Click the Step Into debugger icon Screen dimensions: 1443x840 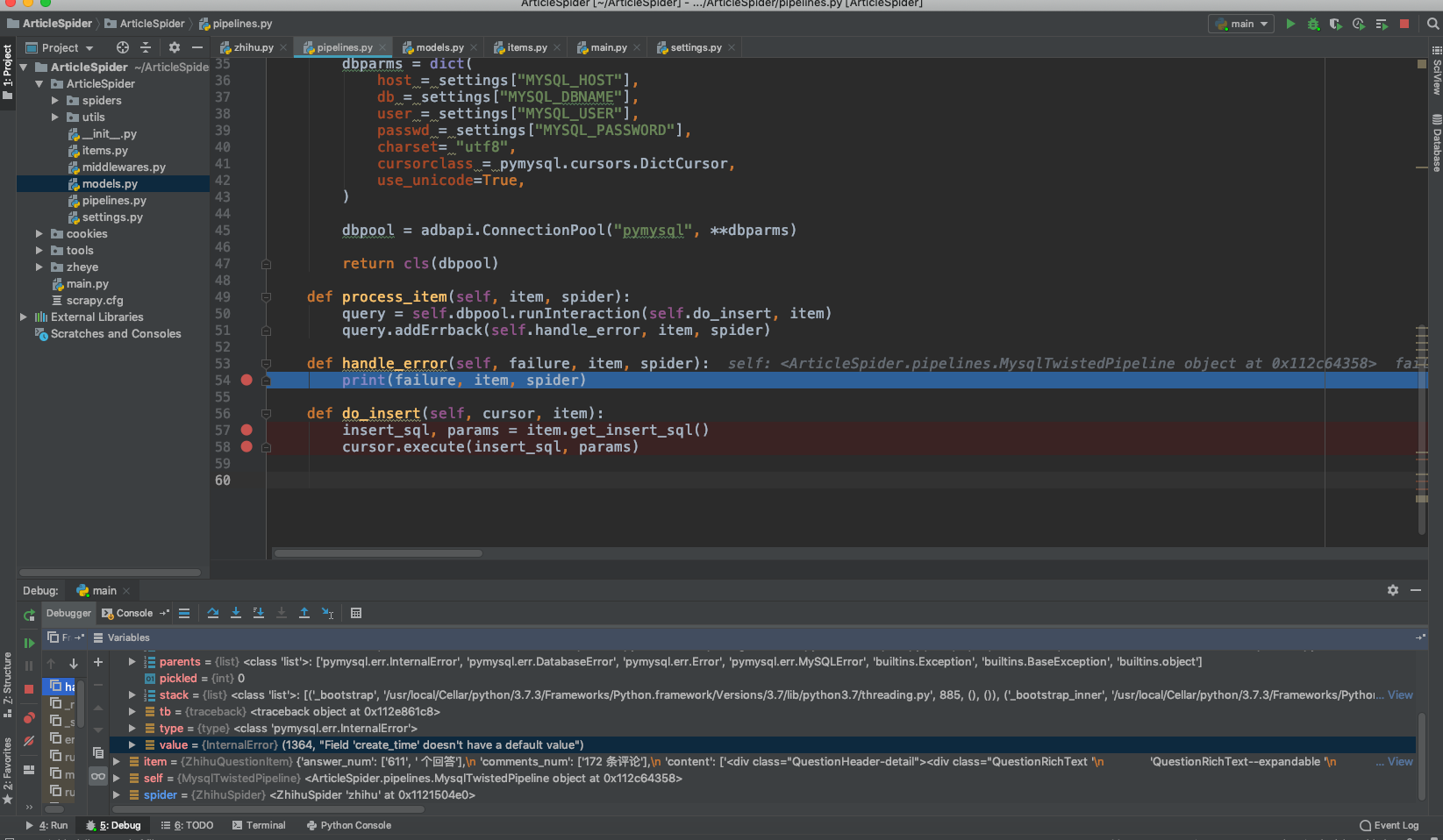[x=236, y=613]
